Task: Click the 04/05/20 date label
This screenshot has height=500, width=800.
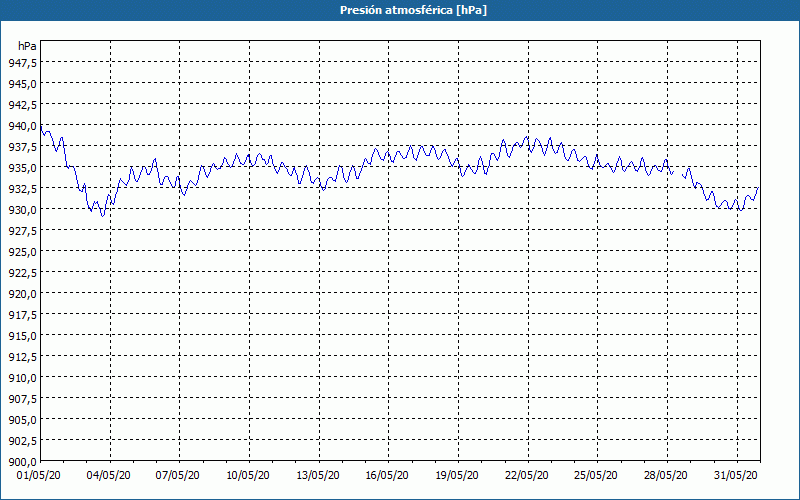Action: [x=108, y=476]
